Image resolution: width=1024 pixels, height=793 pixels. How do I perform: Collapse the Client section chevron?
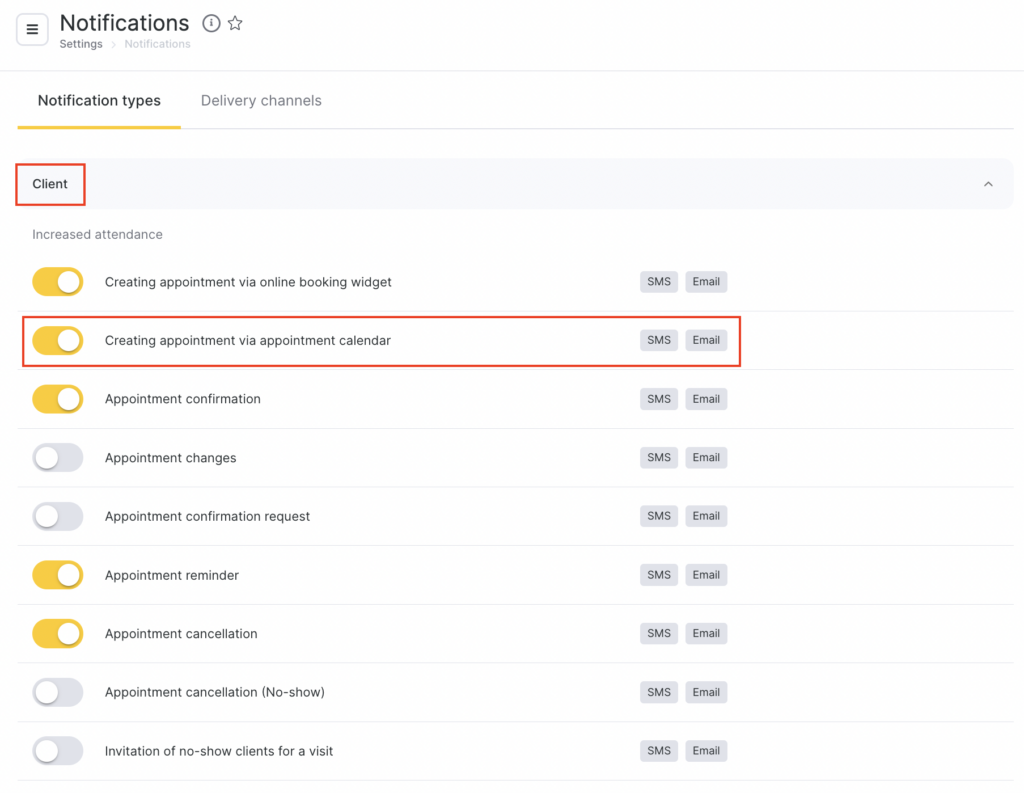(x=988, y=184)
